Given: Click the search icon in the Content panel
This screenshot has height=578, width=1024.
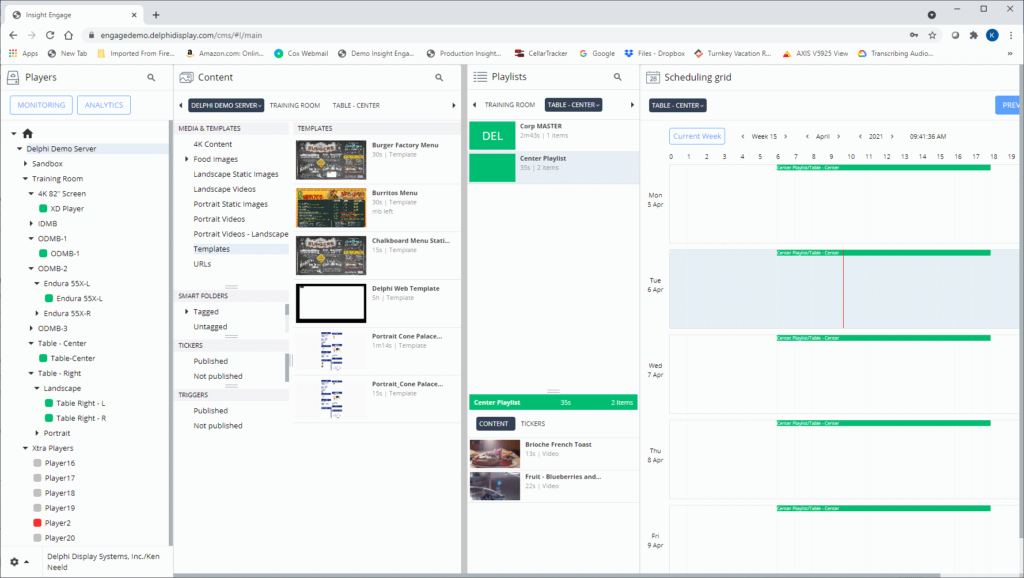Looking at the screenshot, I should point(439,78).
